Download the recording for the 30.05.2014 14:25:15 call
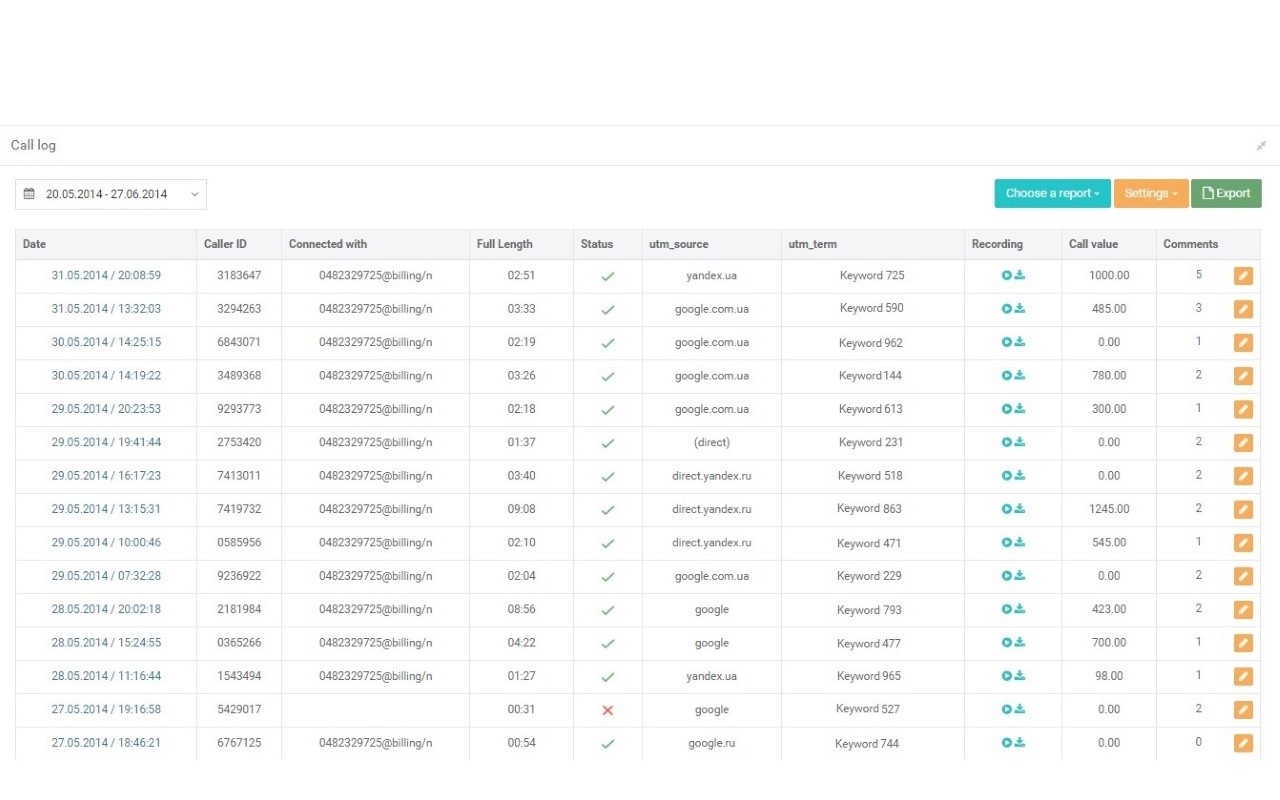The height and width of the screenshot is (800, 1280). tap(1020, 342)
